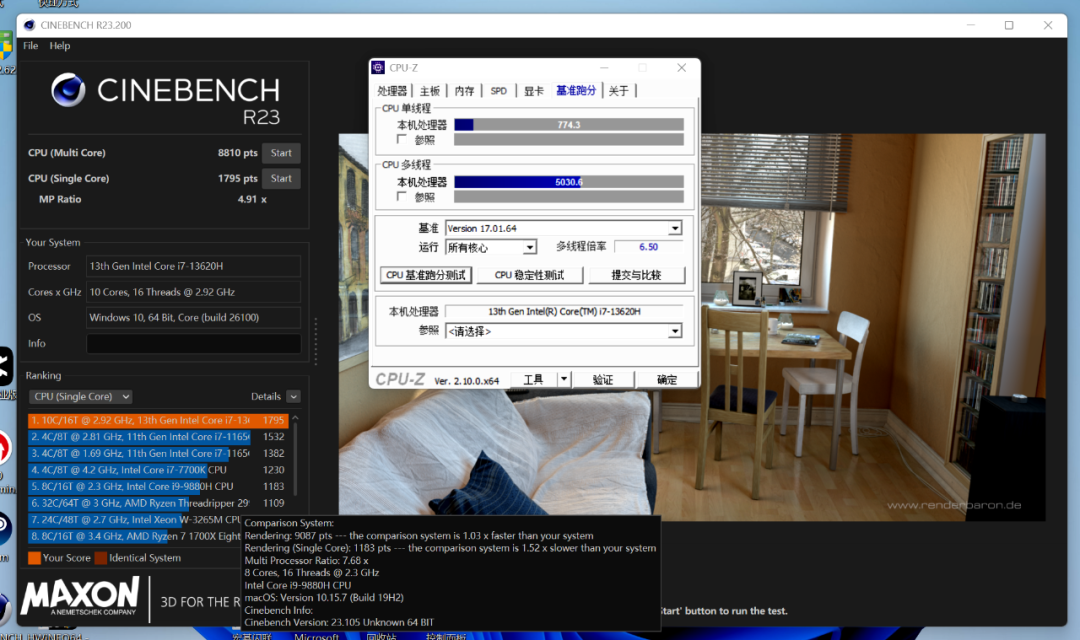Click the CPU 基准跑分测试 button
The image size is (1080, 640).
tap(426, 275)
